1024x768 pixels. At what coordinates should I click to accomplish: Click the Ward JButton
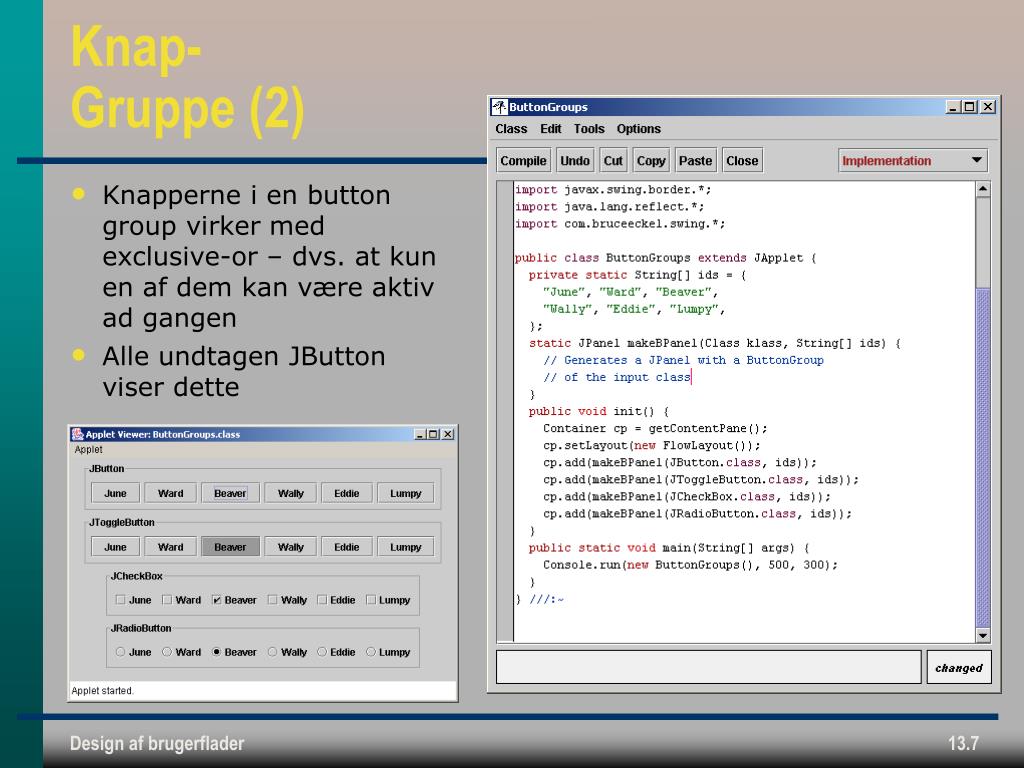(x=170, y=493)
